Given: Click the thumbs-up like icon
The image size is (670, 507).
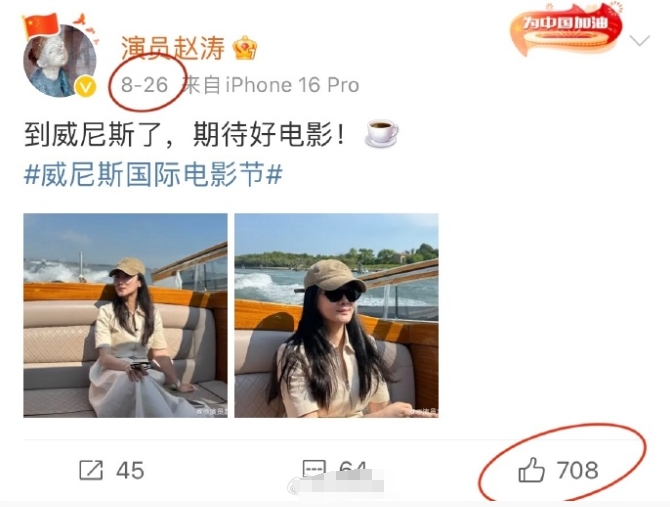Looking at the screenshot, I should tap(531, 470).
